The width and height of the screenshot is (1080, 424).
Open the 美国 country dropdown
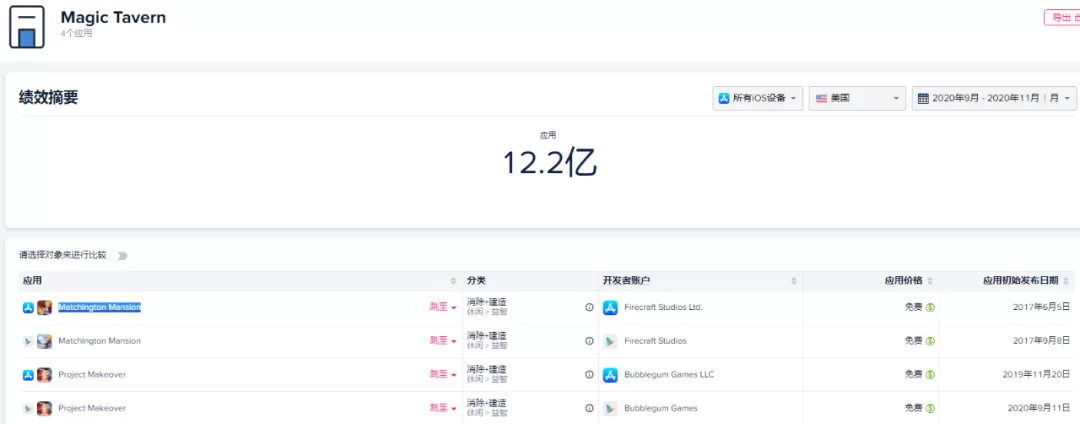point(858,98)
